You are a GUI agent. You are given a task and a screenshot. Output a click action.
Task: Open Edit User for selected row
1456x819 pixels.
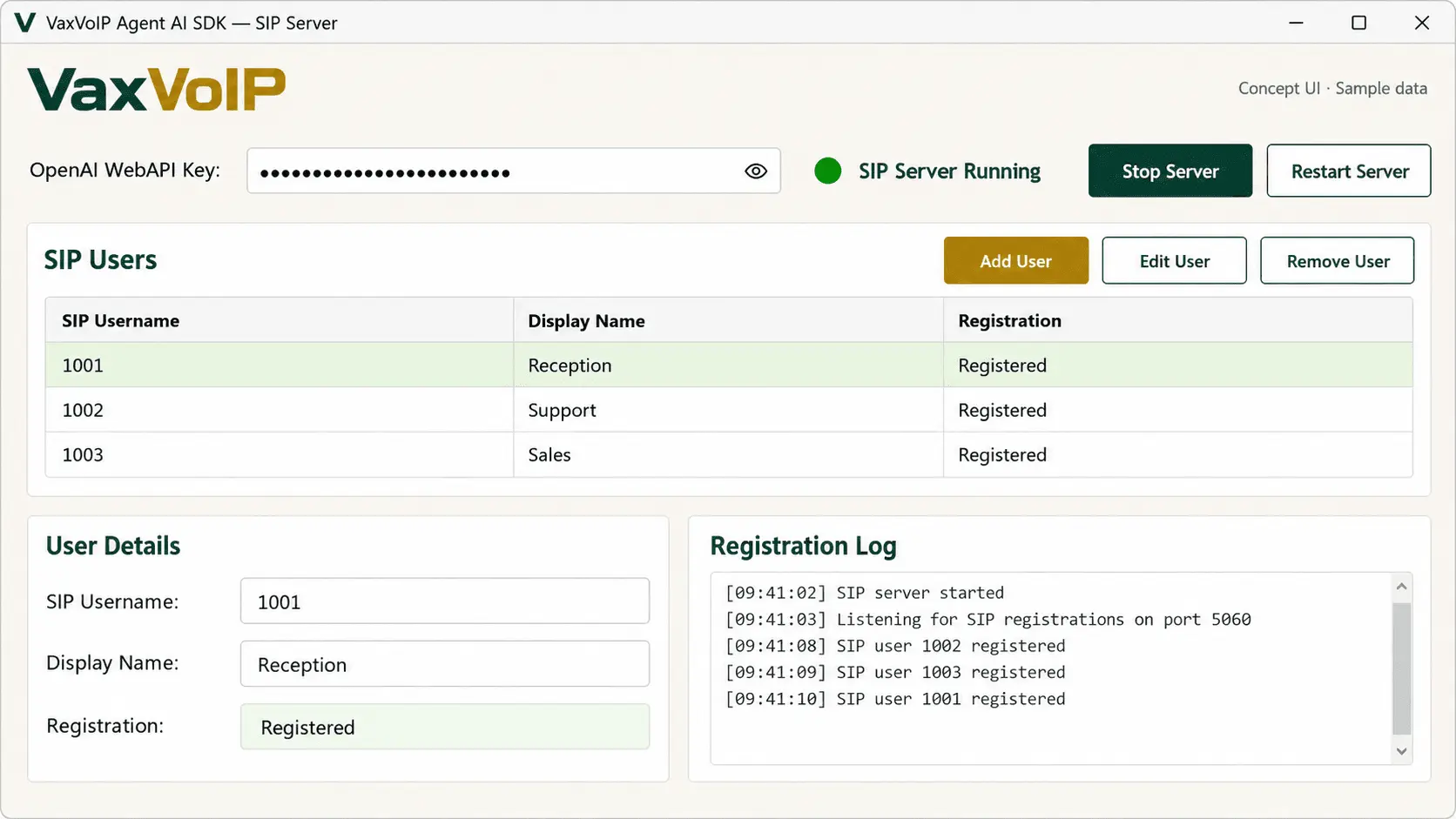coord(1174,260)
